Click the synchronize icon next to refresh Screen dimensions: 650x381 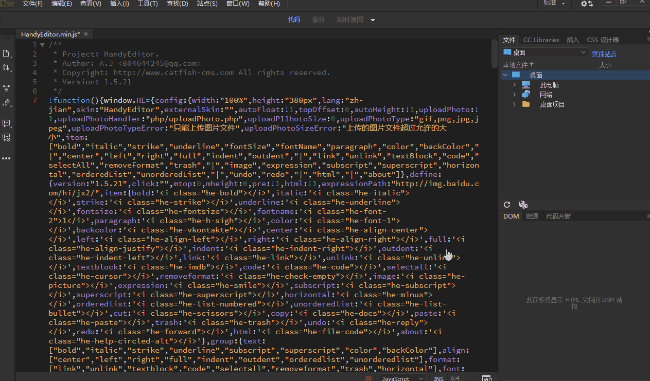[x=523, y=204]
